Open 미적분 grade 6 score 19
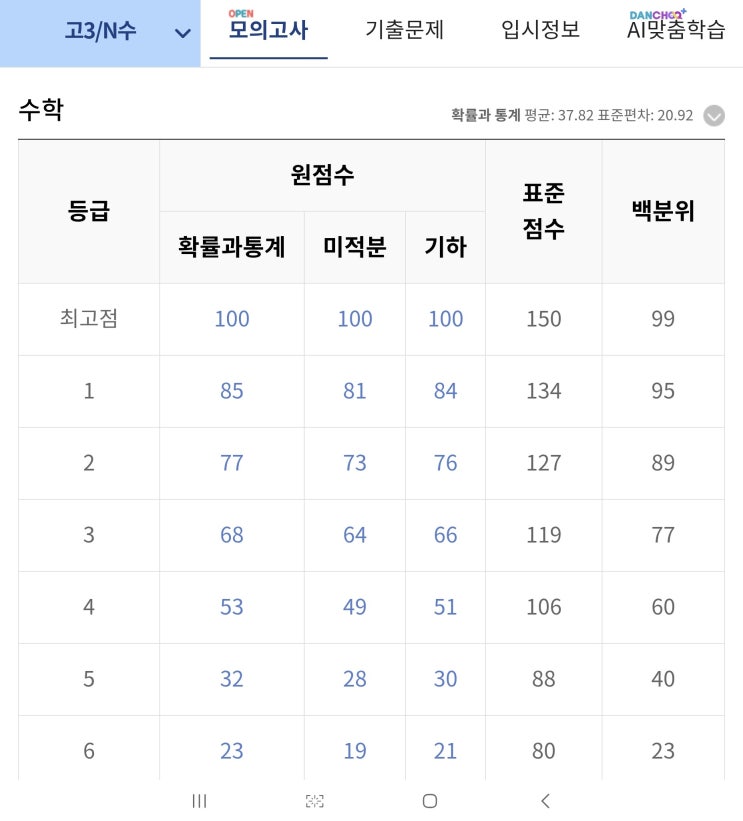Image resolution: width=743 pixels, height=821 pixels. tap(355, 751)
